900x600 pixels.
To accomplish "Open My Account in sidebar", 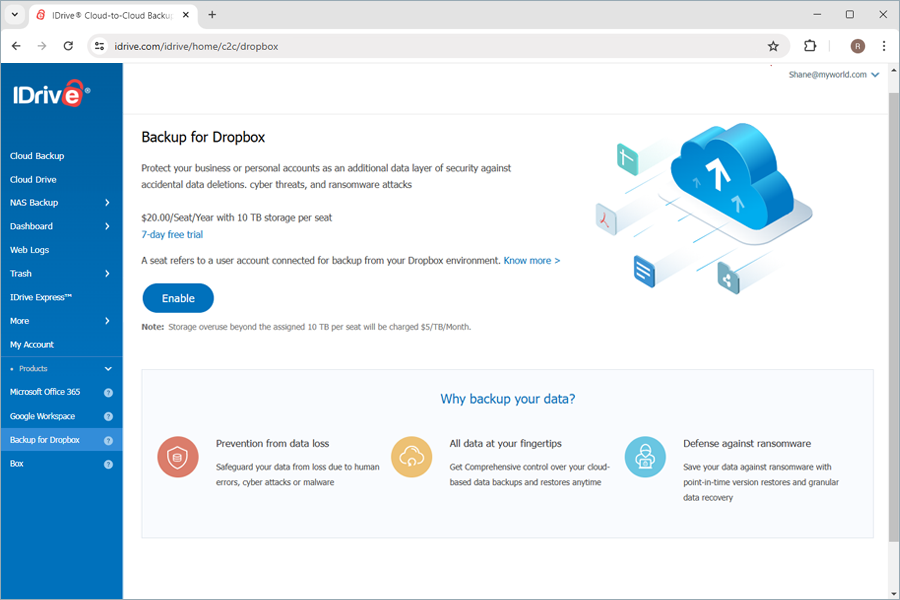I will [x=32, y=344].
